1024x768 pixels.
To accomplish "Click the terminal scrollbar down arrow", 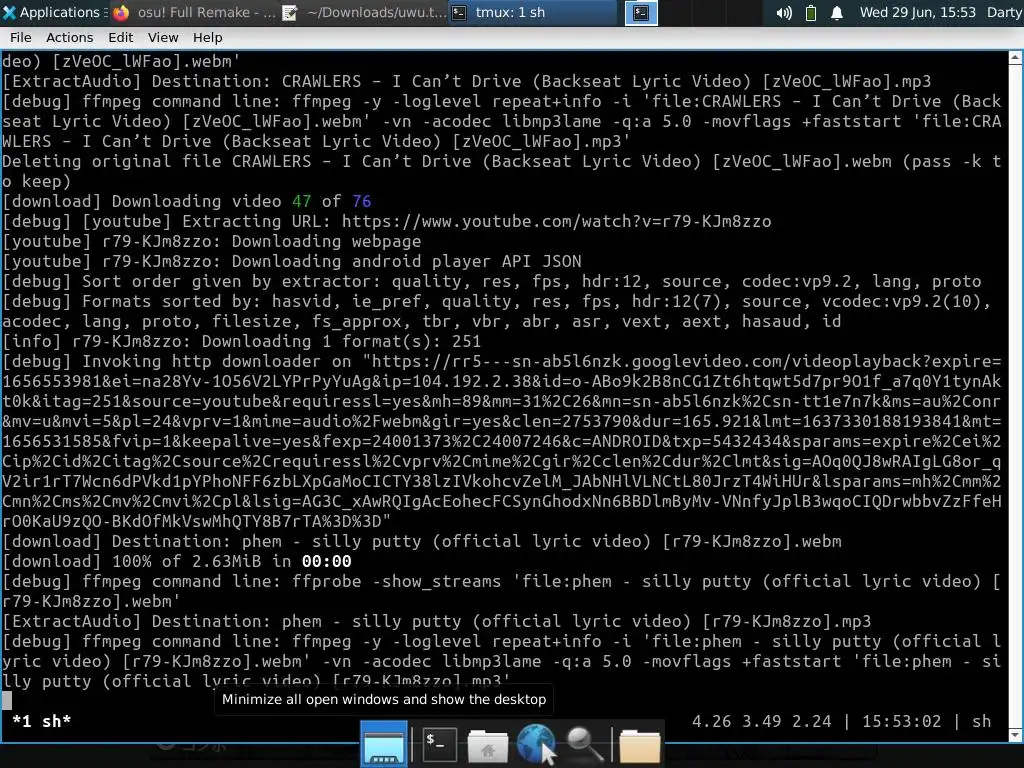I will [x=1016, y=735].
